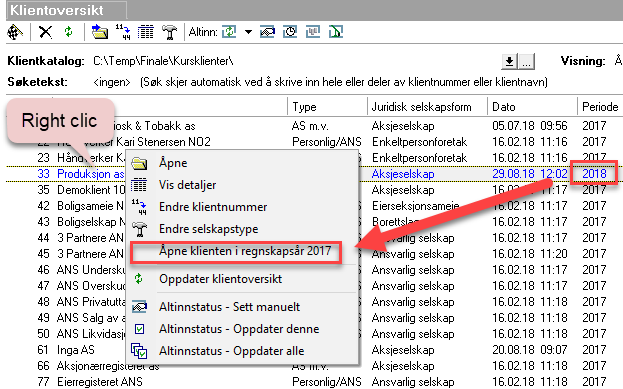Image resolution: width=623 pixels, height=389 pixels.
Task: Sort by the Periode column header
Action: coord(600,107)
